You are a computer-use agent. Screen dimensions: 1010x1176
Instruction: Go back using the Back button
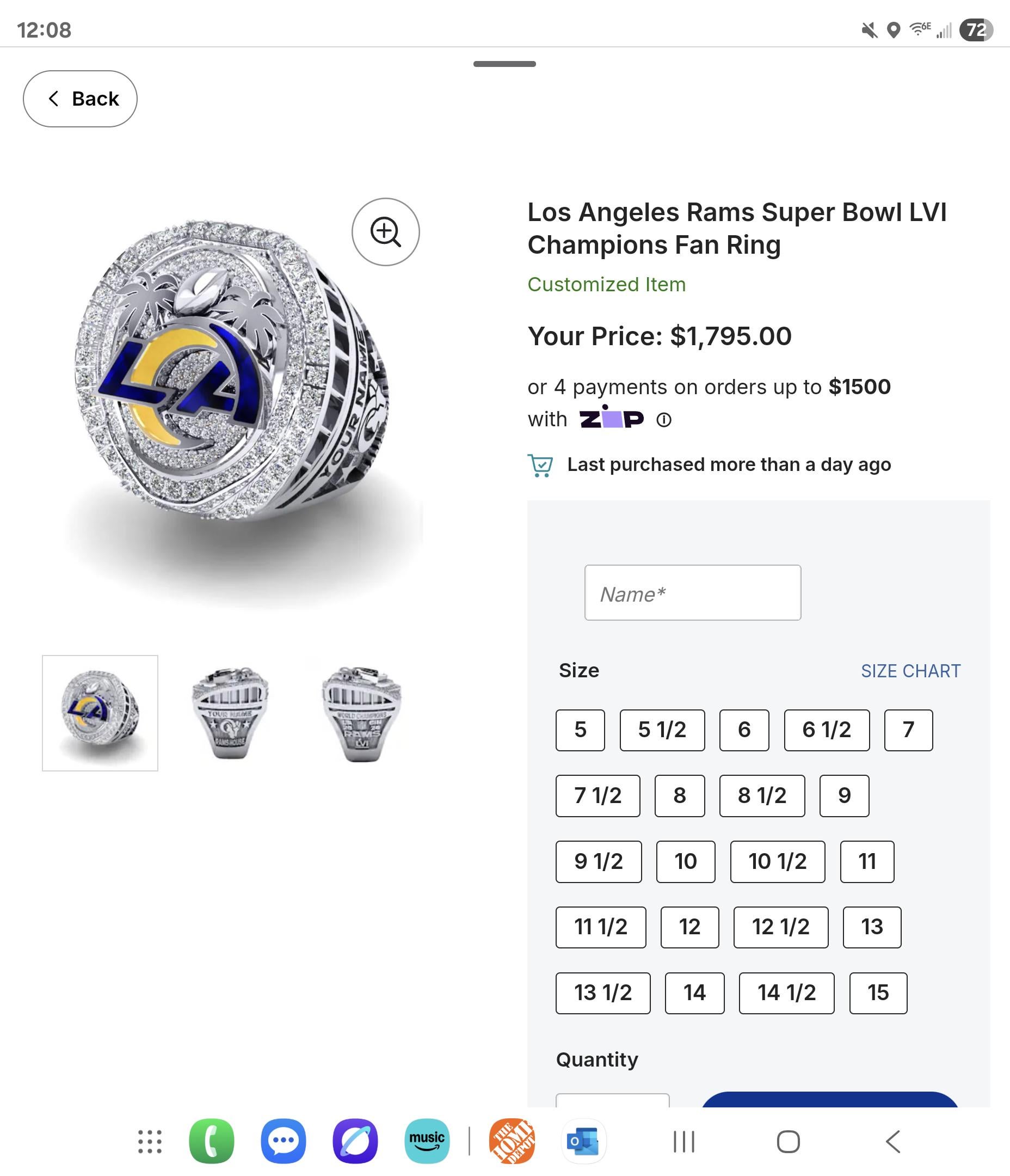(x=80, y=99)
